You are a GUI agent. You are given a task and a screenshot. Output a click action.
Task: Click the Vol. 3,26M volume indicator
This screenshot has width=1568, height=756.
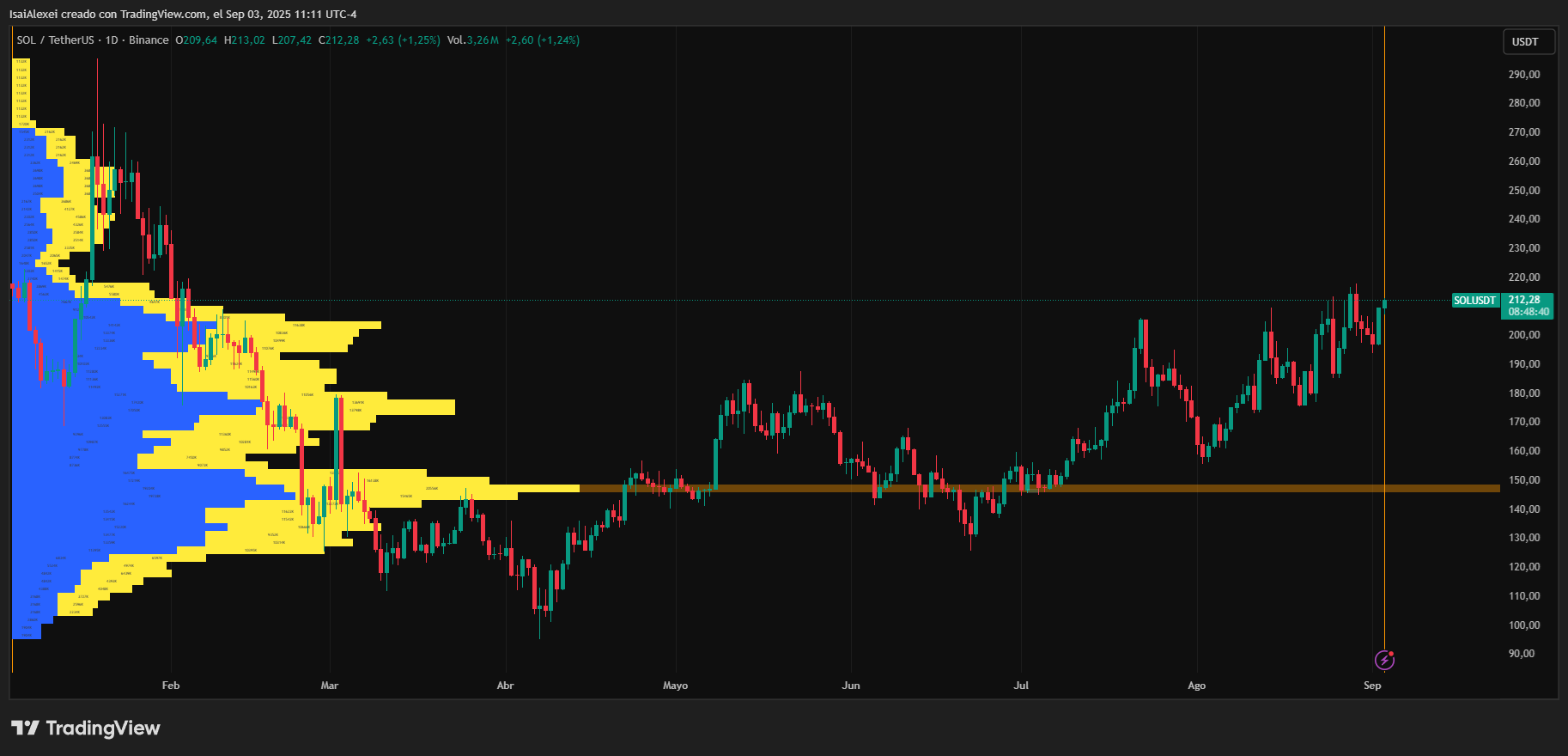click(472, 40)
